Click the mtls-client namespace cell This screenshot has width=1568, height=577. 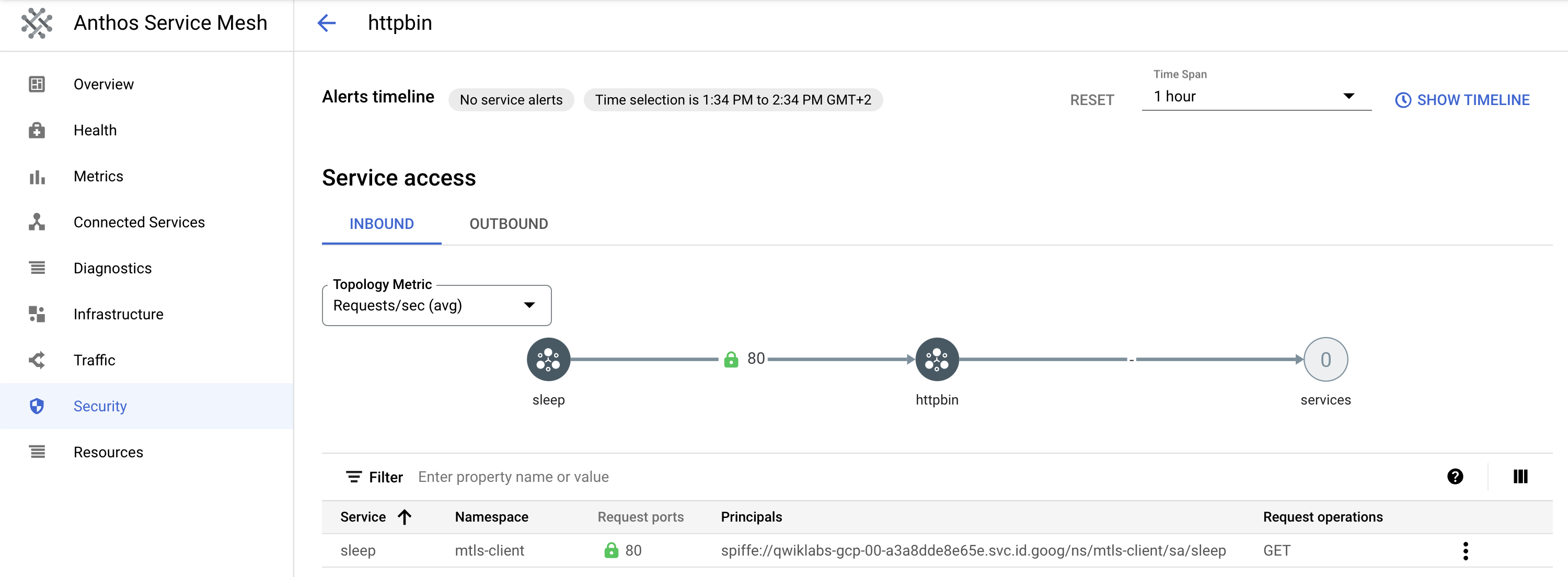pos(489,551)
